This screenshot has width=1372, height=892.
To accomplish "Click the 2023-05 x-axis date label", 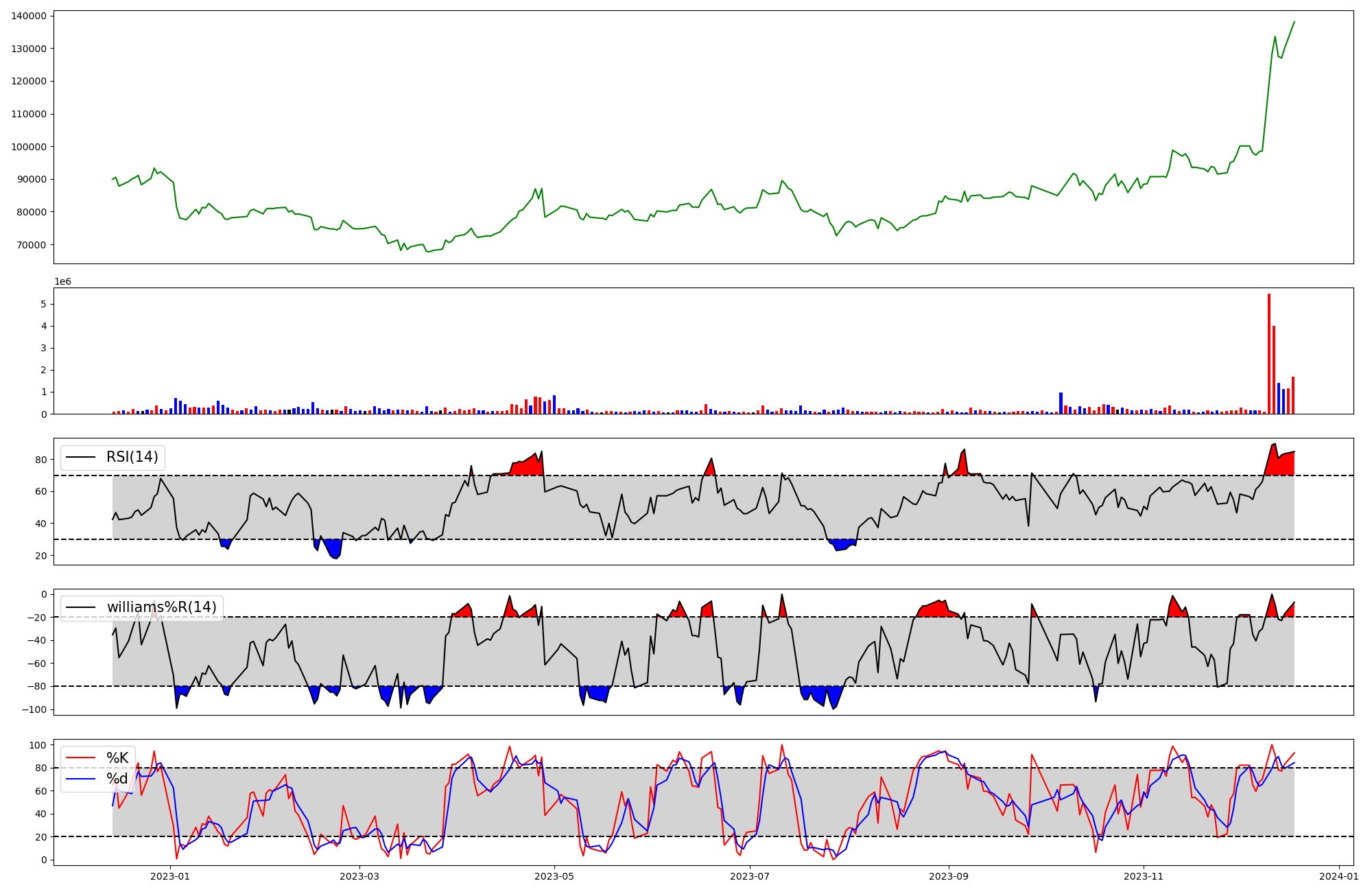I will click(554, 876).
